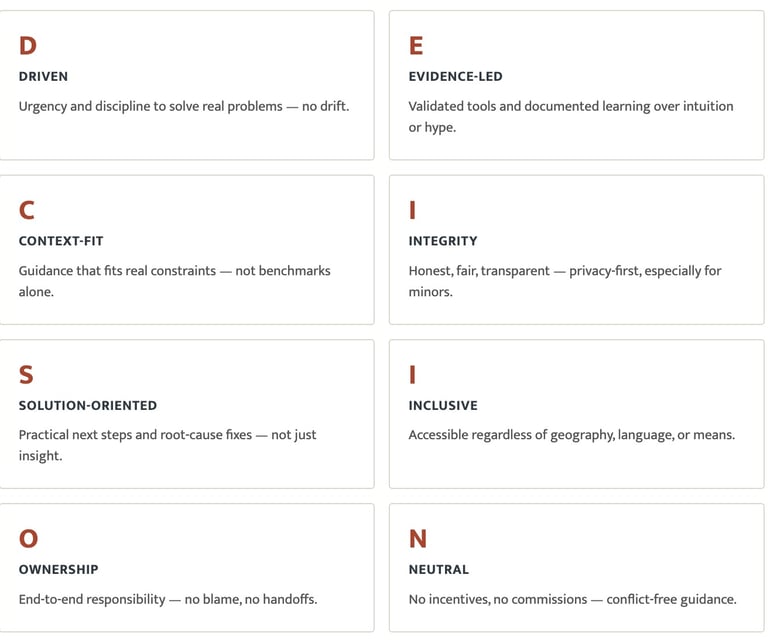Select the DRIVEN heading
This screenshot has height=643, width=768.
pos(43,76)
